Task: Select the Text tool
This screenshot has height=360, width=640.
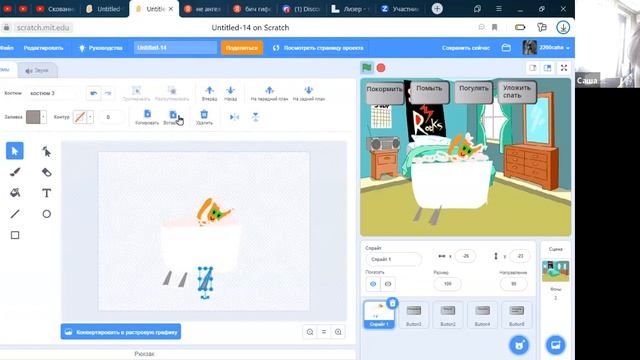Action: [47, 193]
